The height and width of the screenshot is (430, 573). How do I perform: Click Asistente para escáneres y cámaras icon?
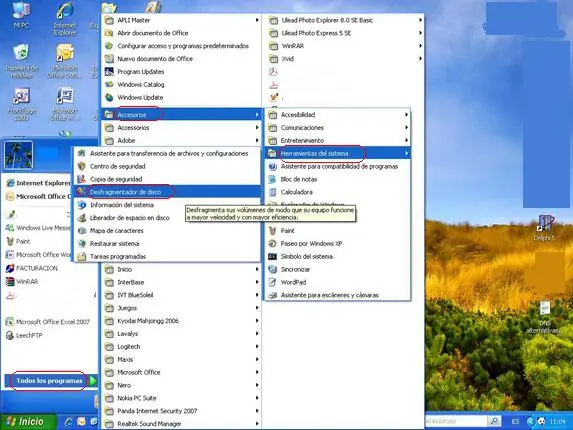point(273,295)
